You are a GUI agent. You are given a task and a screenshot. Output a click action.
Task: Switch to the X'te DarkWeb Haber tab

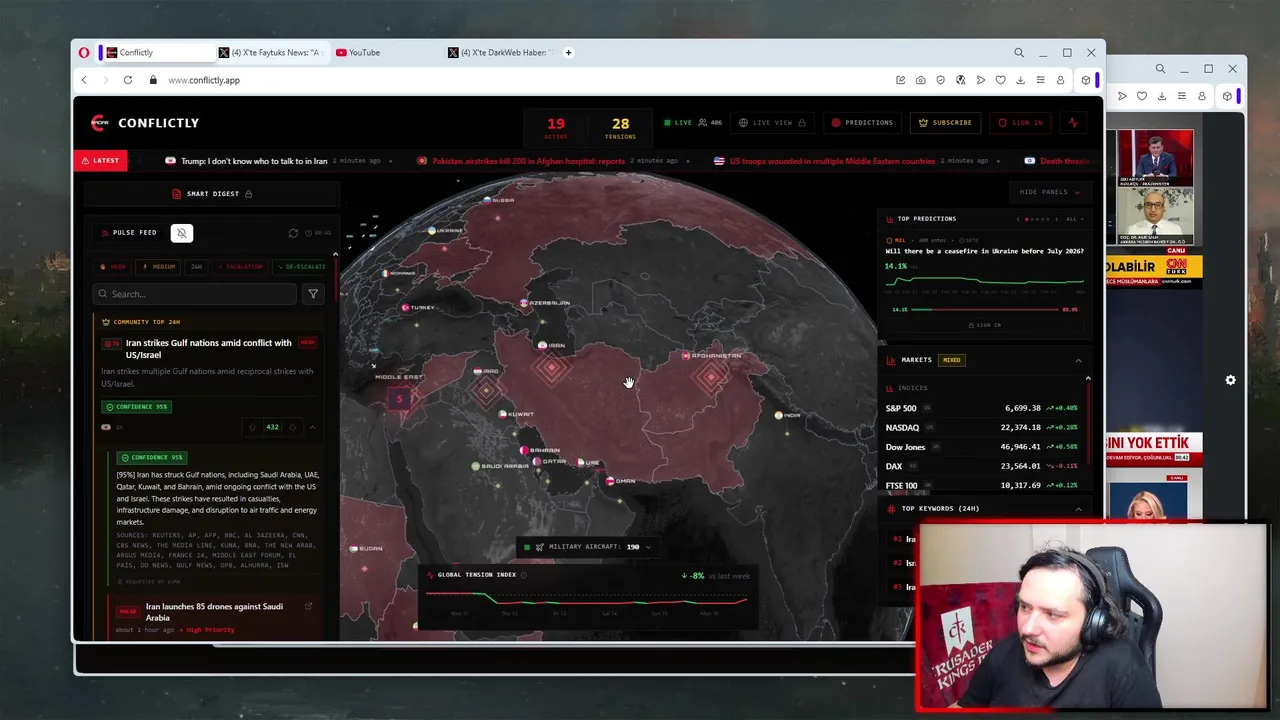pos(500,53)
